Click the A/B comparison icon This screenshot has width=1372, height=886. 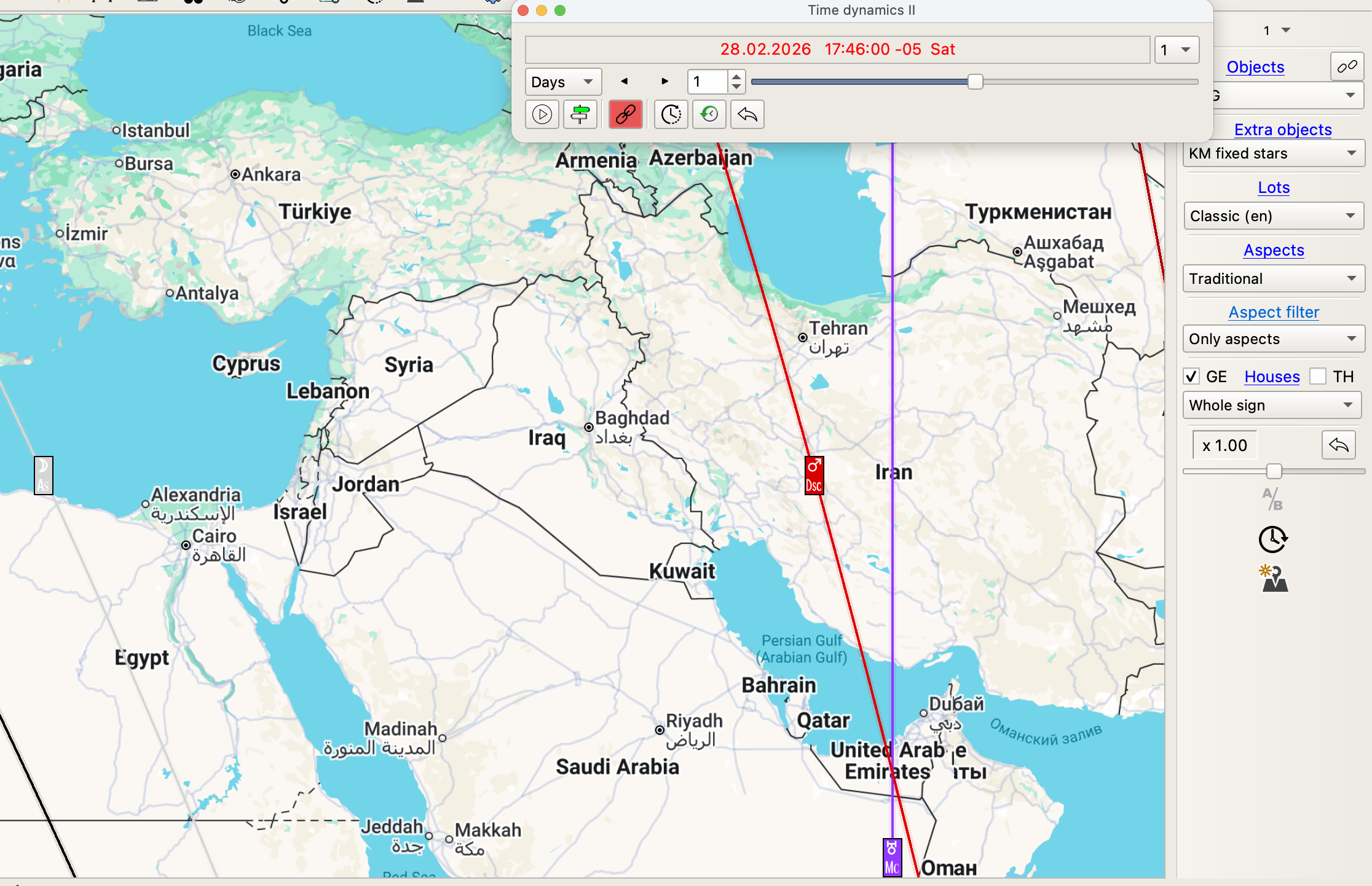click(x=1272, y=499)
